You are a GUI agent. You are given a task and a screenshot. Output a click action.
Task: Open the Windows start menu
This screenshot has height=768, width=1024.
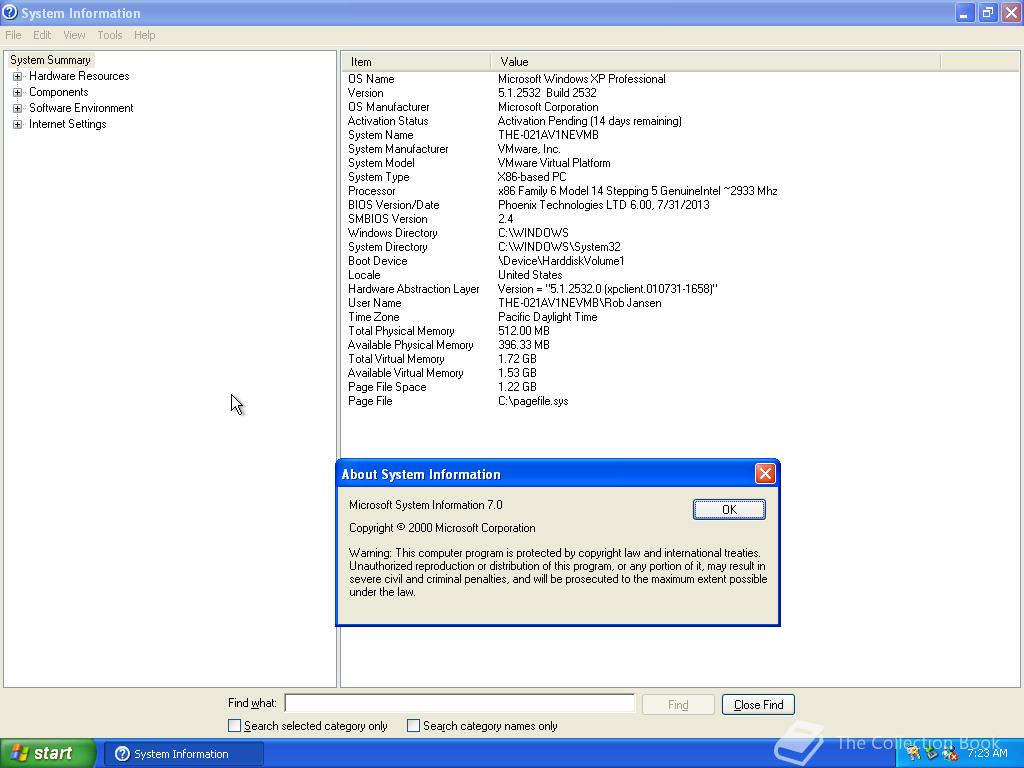click(x=48, y=754)
